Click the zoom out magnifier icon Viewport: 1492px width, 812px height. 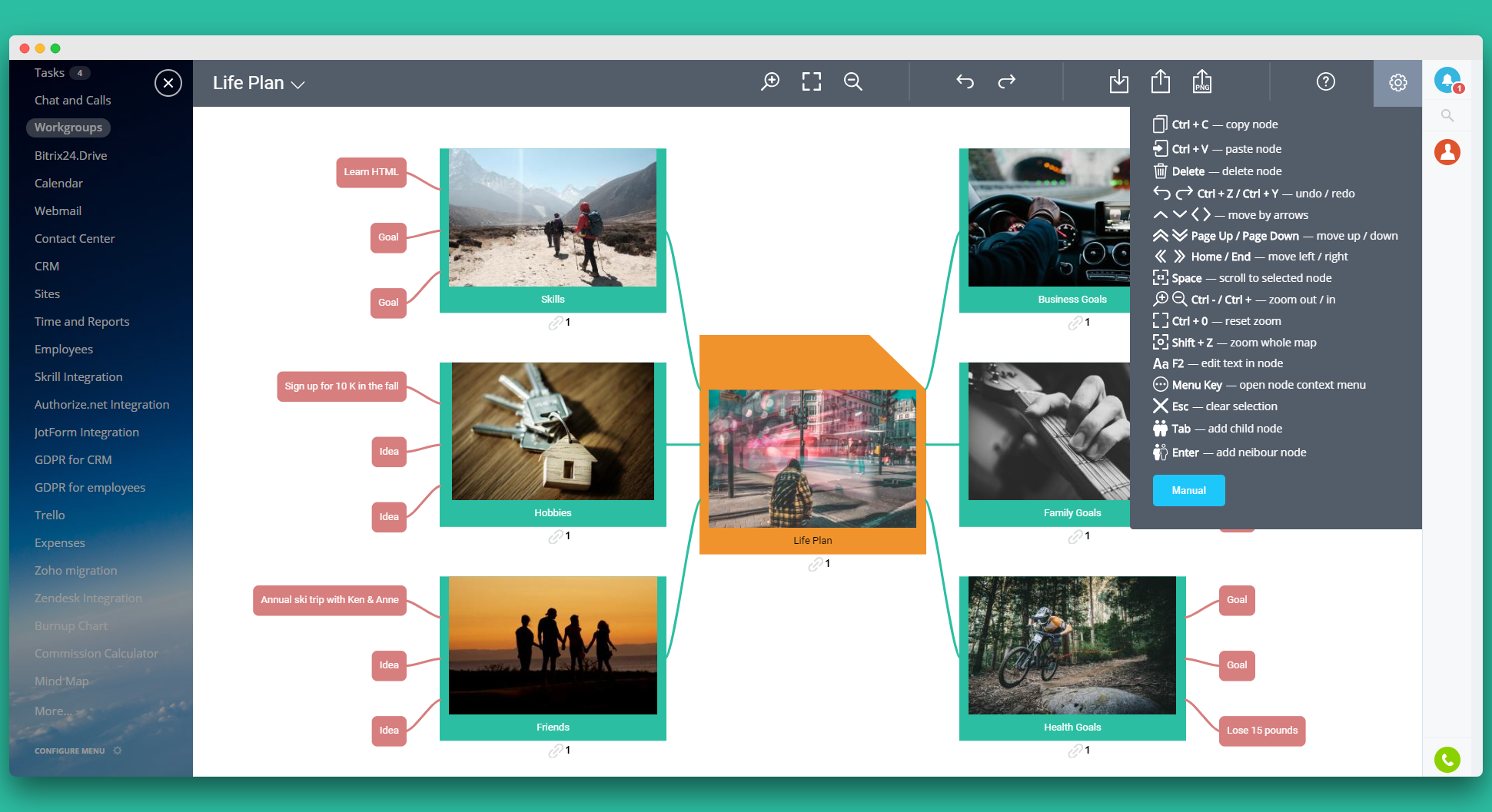coord(852,81)
